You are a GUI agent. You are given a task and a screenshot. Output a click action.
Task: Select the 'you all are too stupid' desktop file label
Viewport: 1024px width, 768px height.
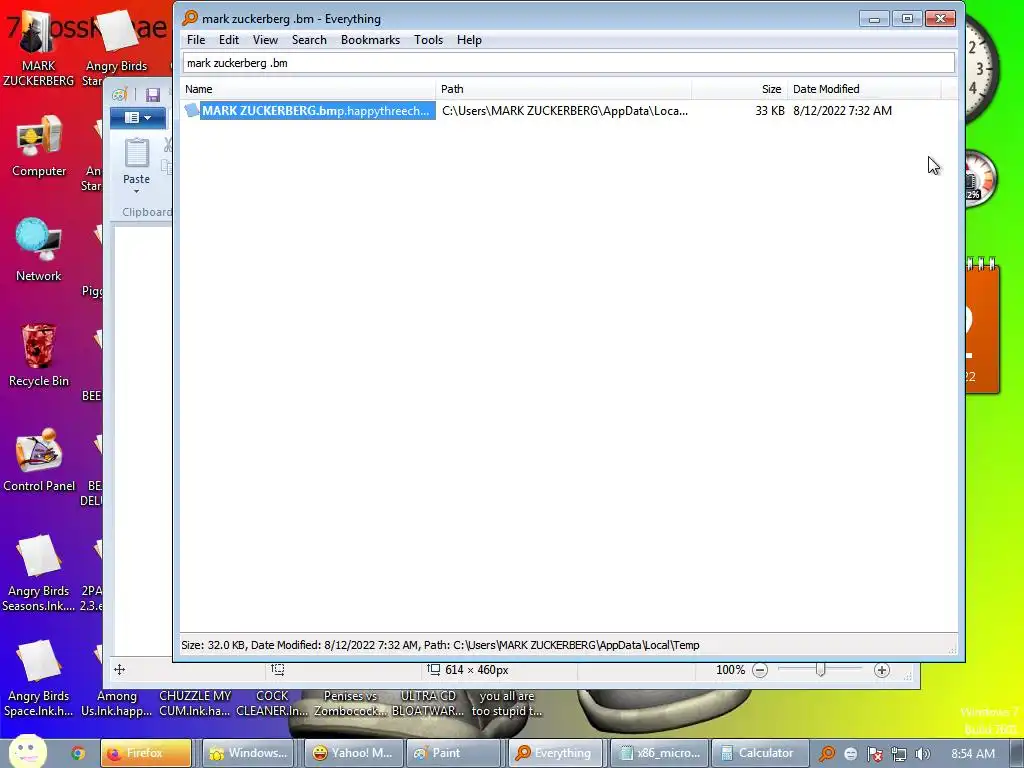coord(507,703)
